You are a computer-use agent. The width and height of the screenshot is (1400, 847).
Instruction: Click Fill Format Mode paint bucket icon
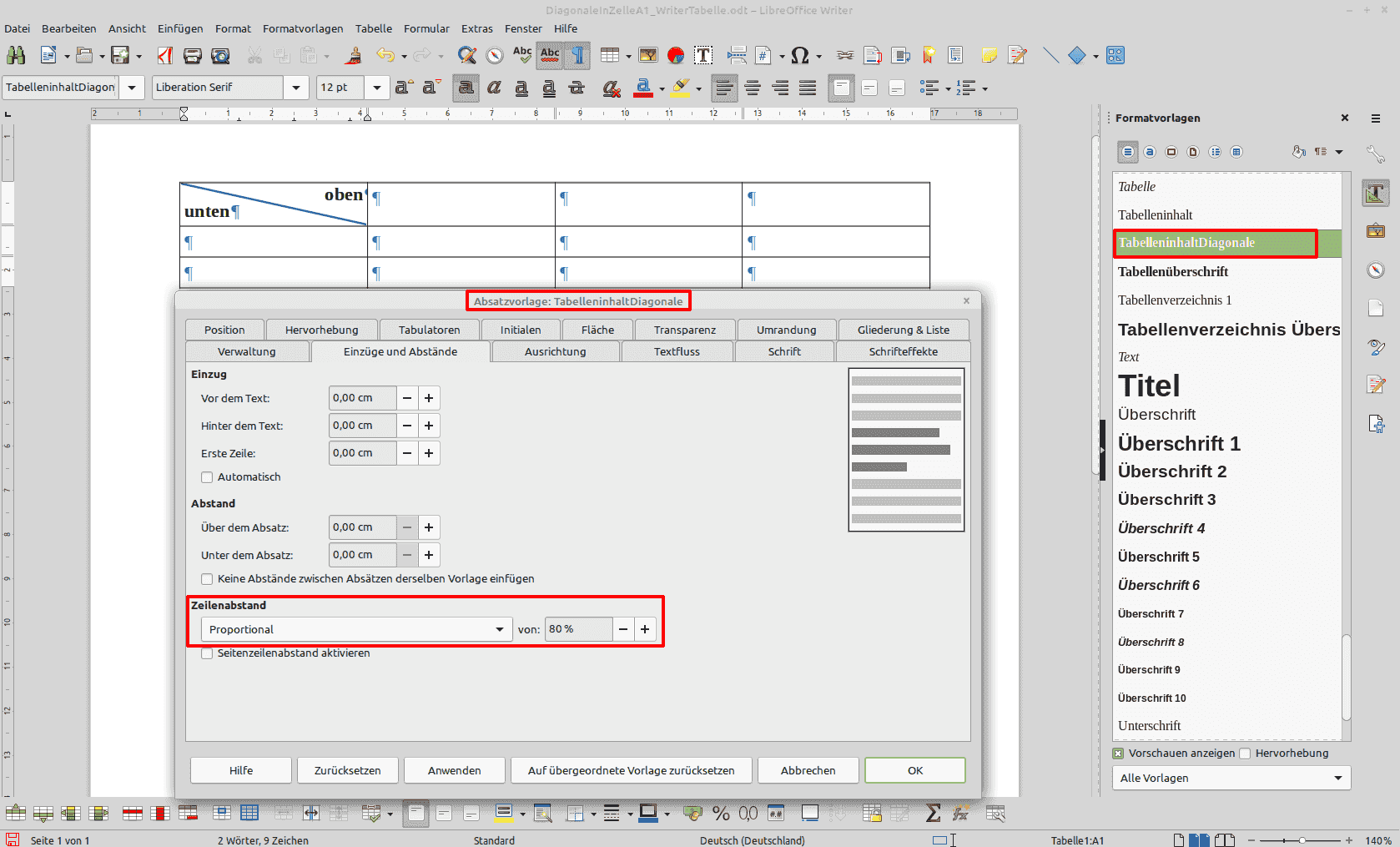pos(1298,152)
